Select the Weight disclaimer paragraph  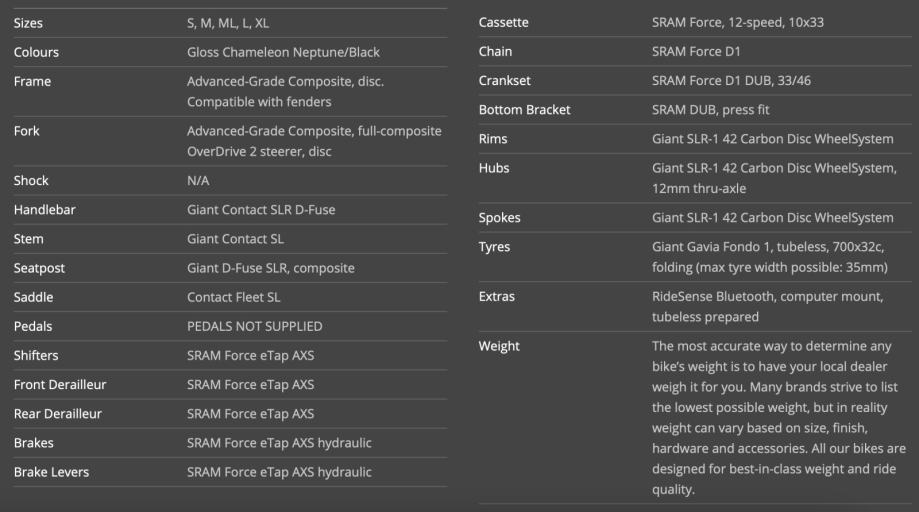(x=779, y=418)
